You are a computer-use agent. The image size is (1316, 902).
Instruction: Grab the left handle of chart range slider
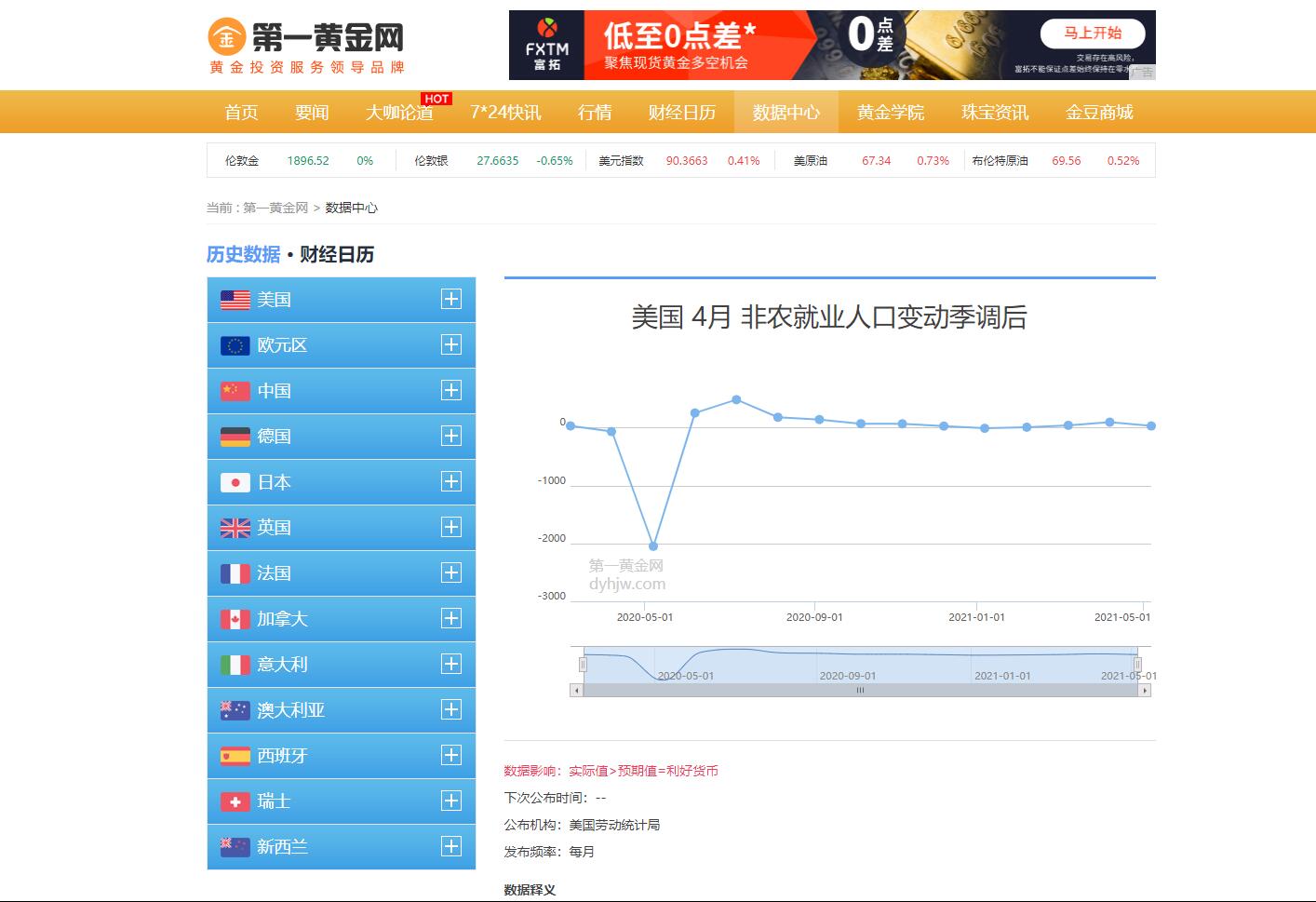point(583,664)
